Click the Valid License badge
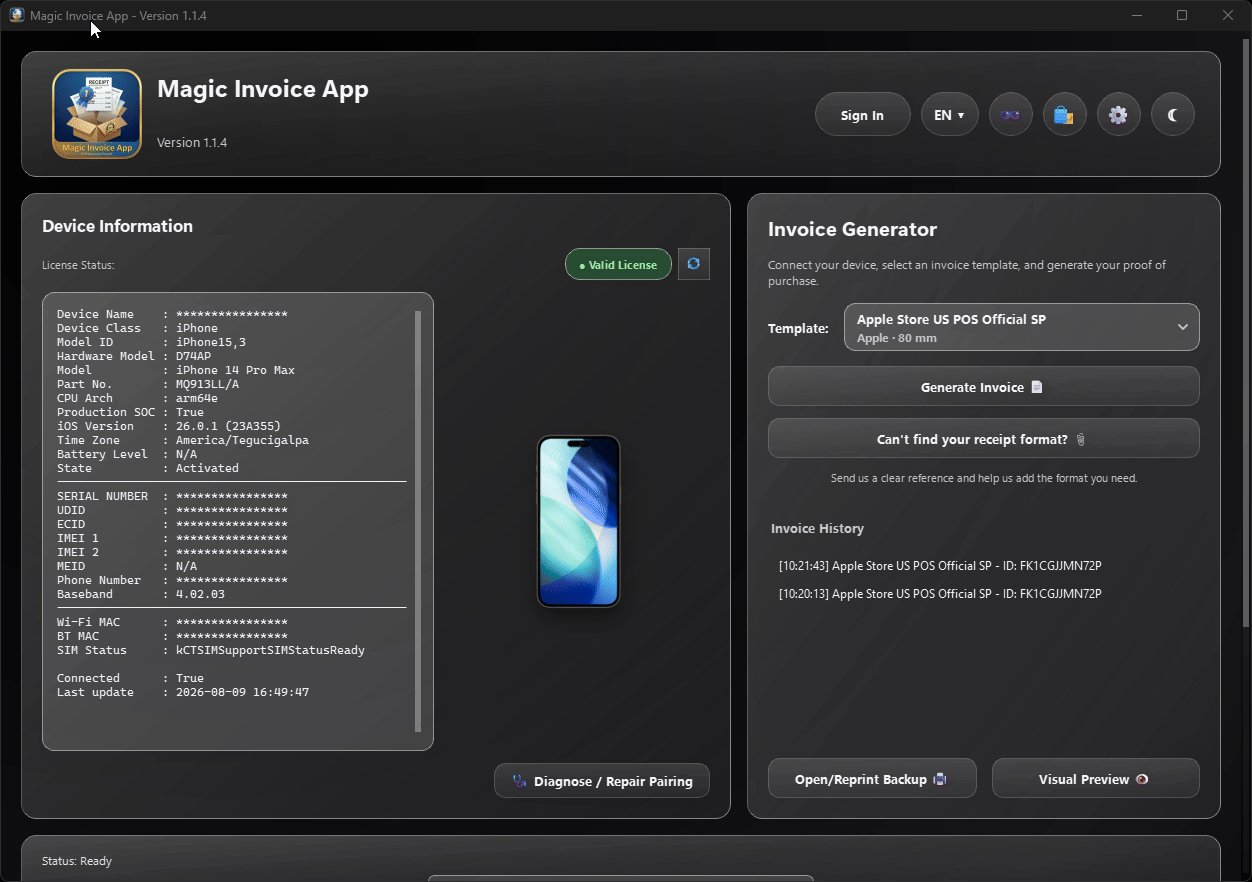 point(618,264)
